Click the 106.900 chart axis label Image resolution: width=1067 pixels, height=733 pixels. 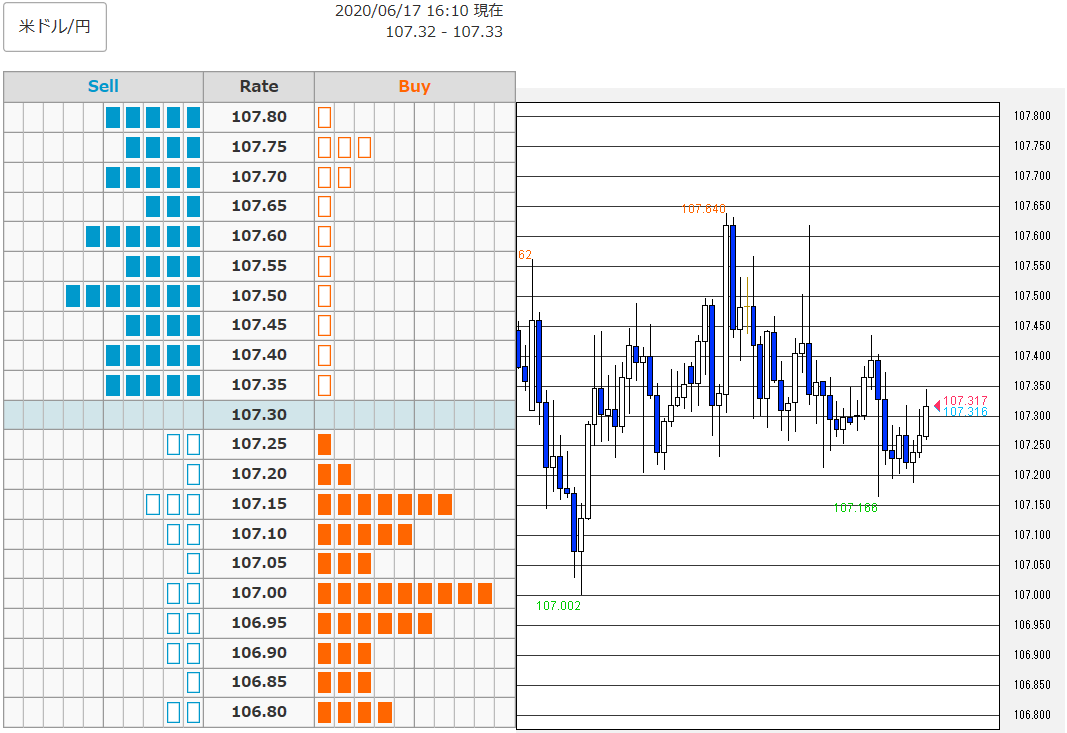(1032, 655)
